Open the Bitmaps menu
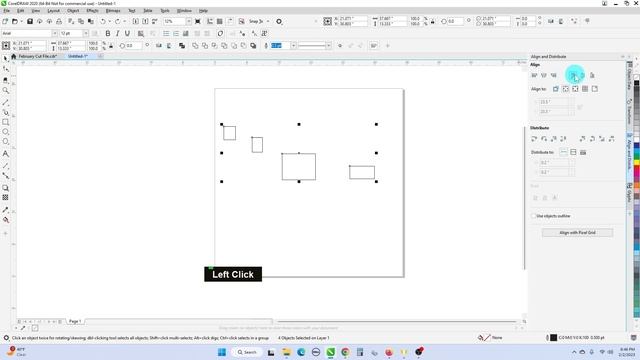The height and width of the screenshot is (360, 640). coord(113,11)
